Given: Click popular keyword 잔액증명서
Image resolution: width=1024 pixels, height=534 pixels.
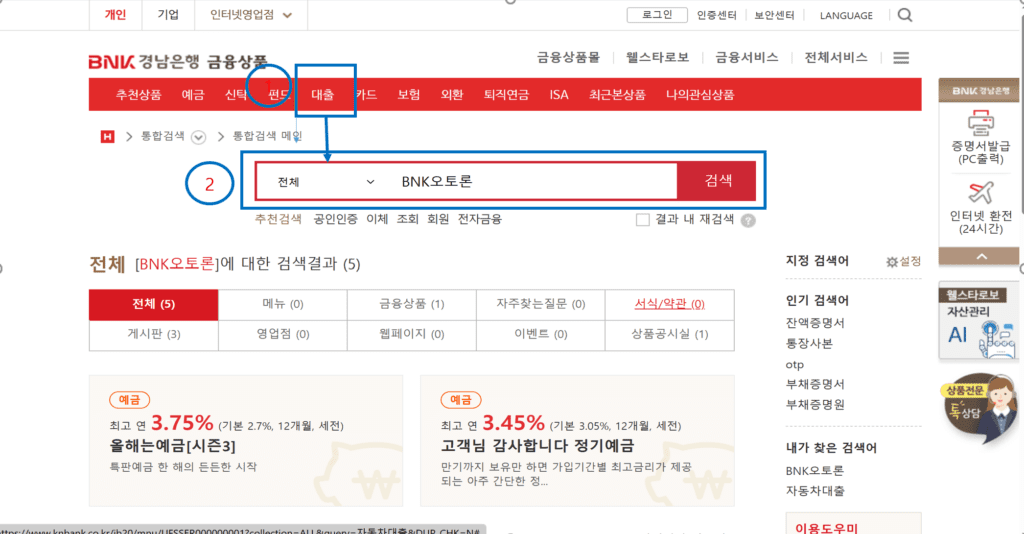Looking at the screenshot, I should click(x=815, y=323).
